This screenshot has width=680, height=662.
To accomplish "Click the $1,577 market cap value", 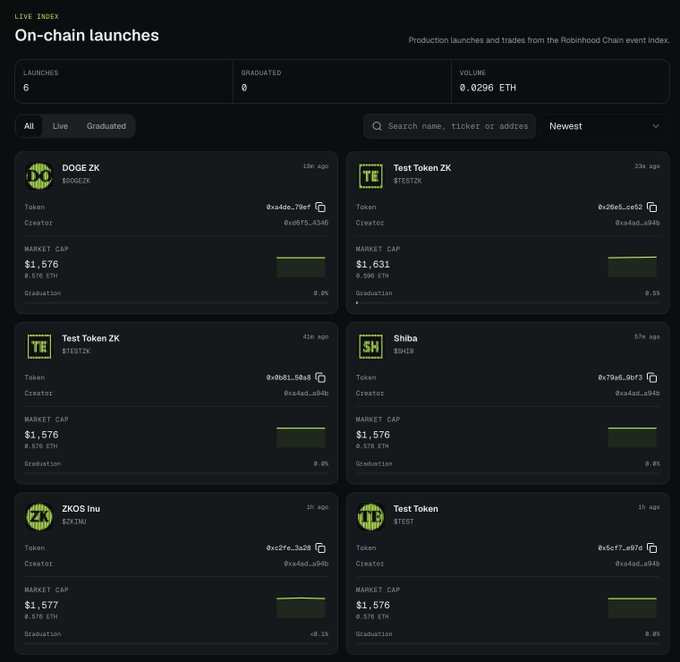I will click(x=41, y=605).
